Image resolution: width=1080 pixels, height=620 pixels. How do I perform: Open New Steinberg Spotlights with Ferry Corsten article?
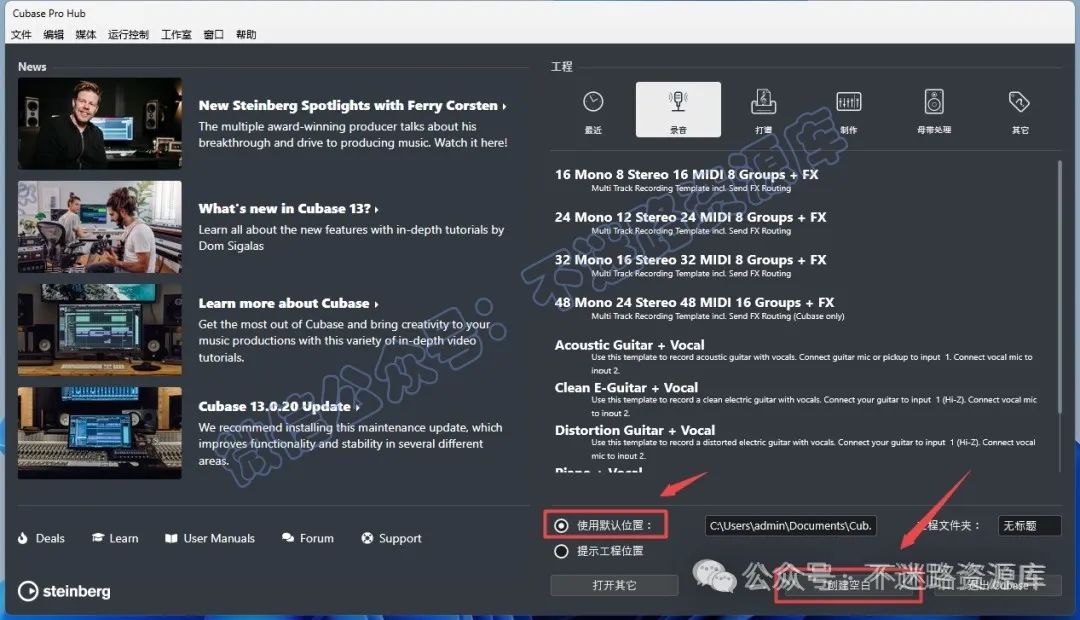(352, 105)
